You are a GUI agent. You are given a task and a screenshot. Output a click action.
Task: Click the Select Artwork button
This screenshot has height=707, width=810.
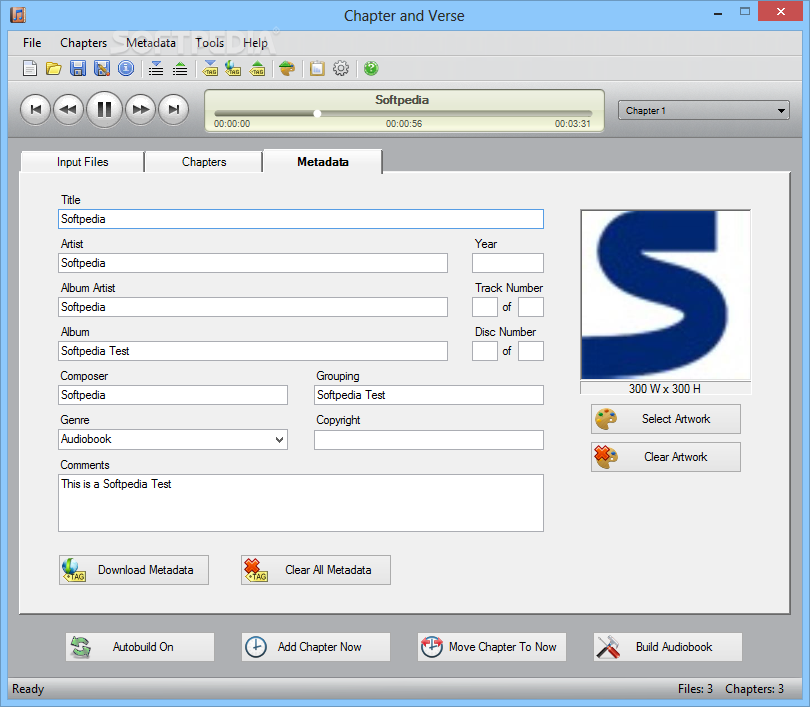666,419
